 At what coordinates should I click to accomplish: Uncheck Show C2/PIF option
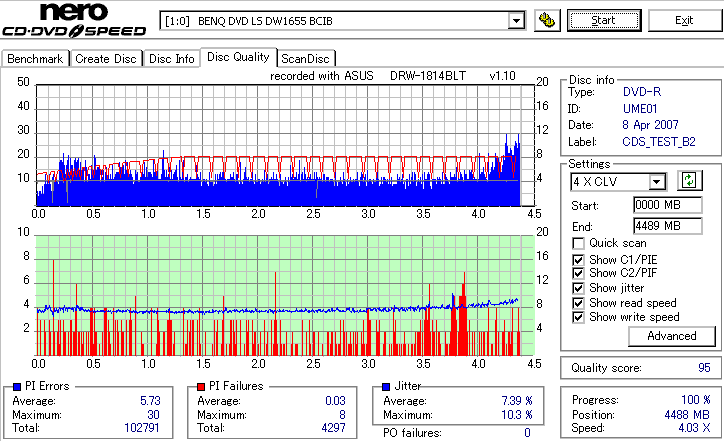pos(578,273)
